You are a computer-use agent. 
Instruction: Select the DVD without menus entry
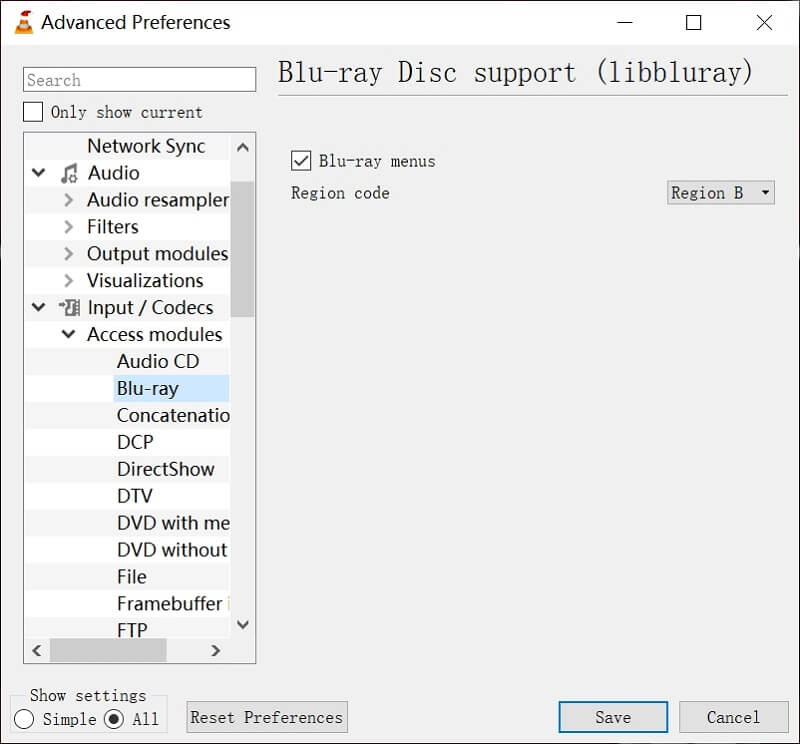pyautogui.click(x=172, y=550)
